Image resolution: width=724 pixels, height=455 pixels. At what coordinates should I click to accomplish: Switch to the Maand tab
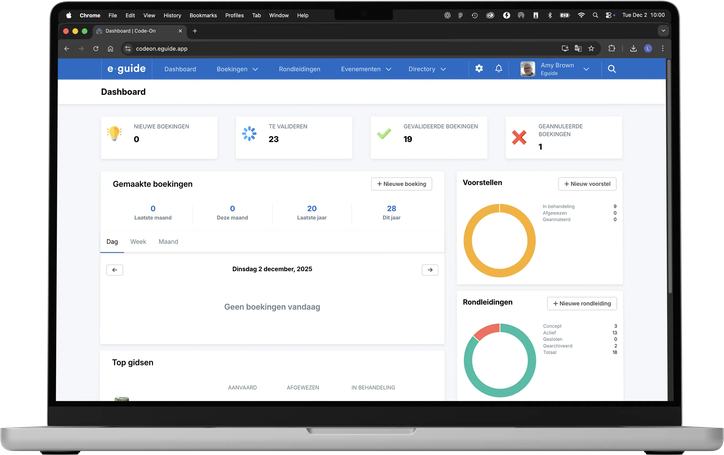(x=168, y=242)
